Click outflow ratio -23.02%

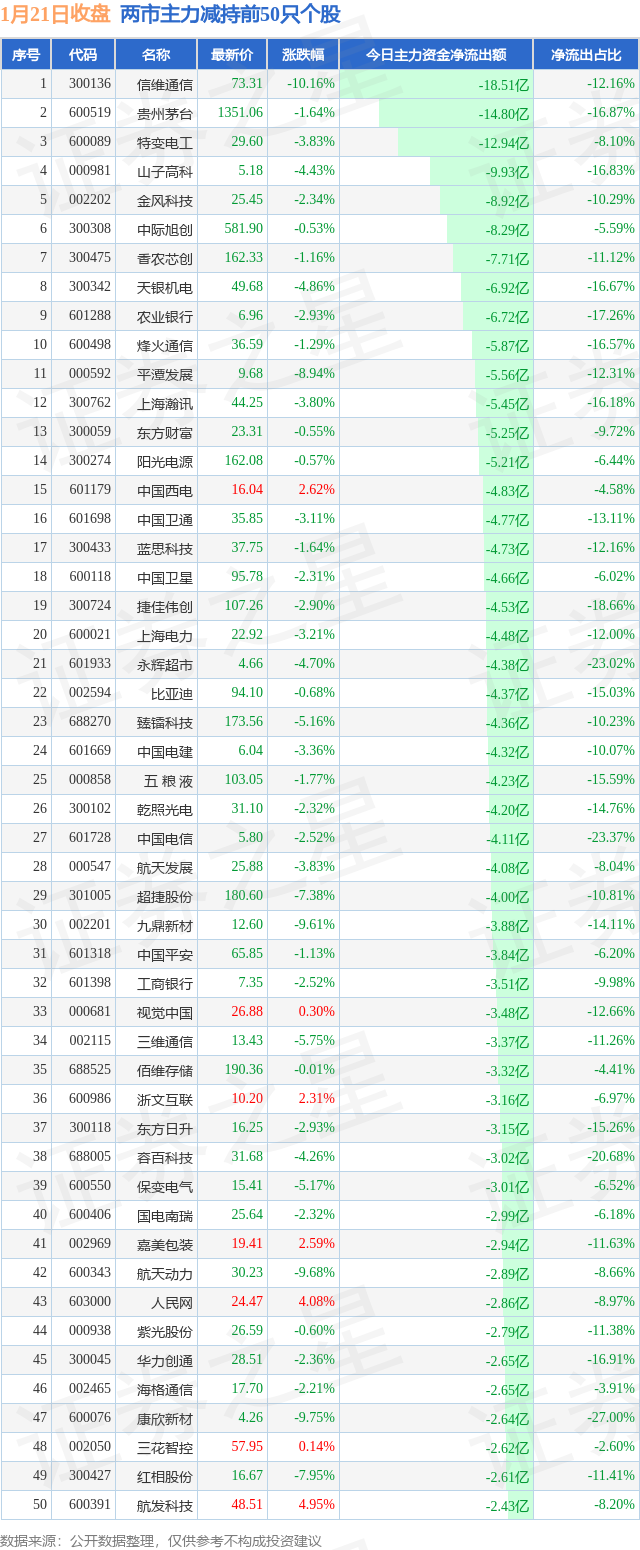611,664
